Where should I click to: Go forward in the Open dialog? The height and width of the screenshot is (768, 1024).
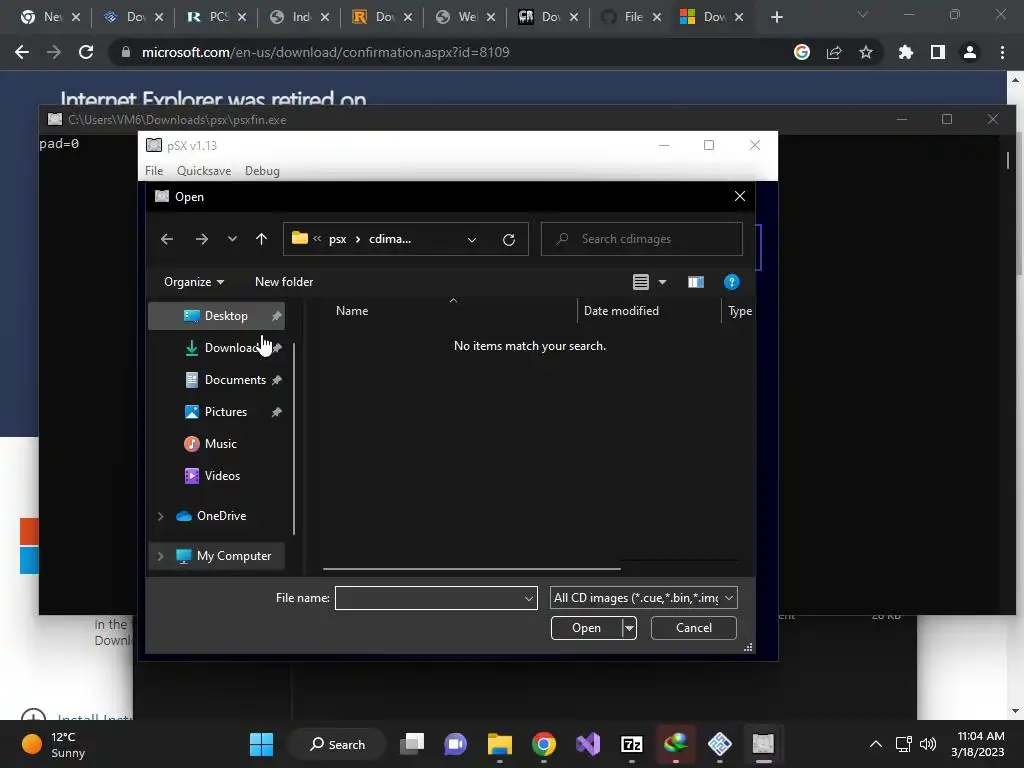(202, 239)
